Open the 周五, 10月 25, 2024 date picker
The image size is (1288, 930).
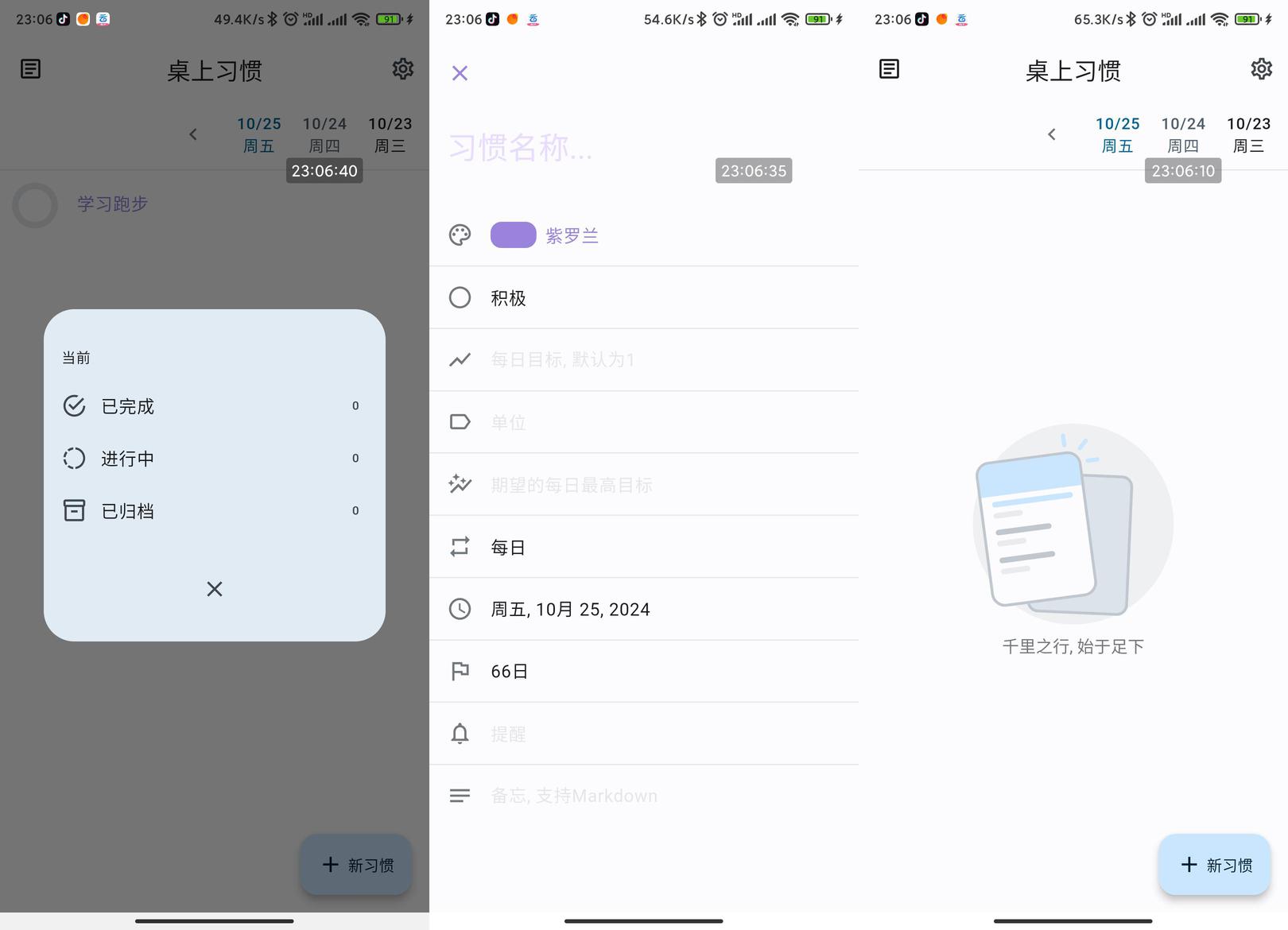click(644, 609)
